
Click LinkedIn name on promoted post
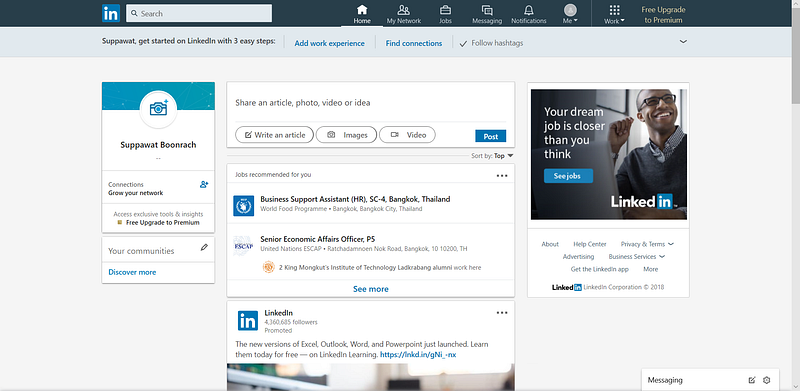coord(279,313)
